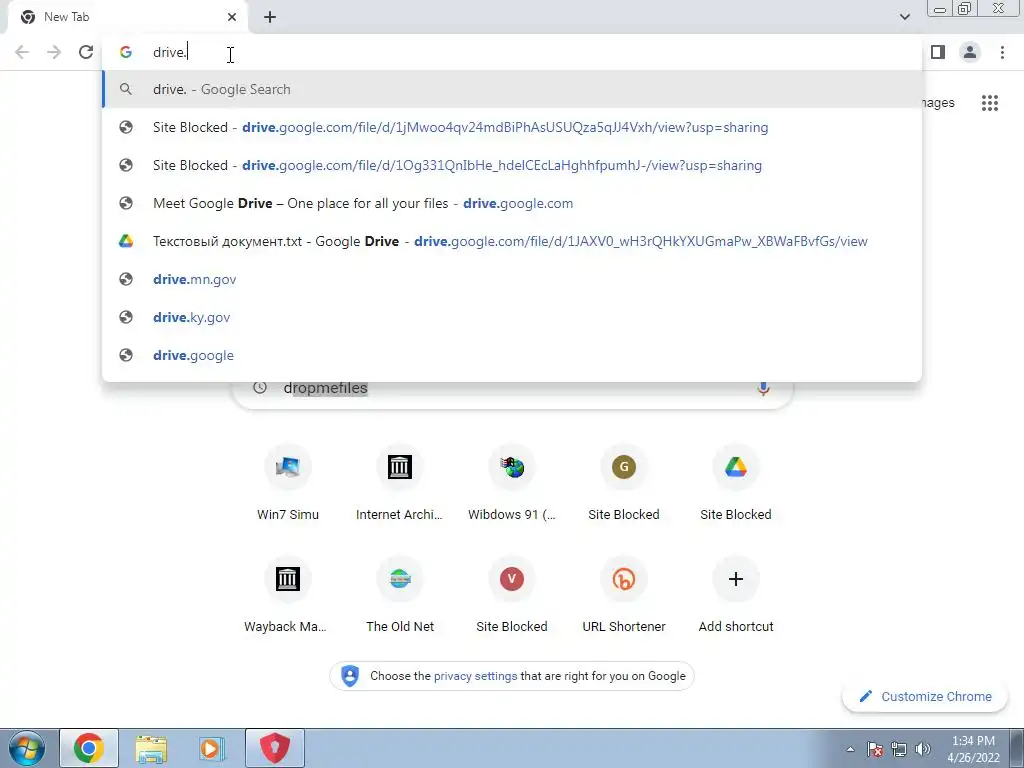1024x768 pixels.
Task: Open the media player taskbar icon
Action: pyautogui.click(x=212, y=748)
